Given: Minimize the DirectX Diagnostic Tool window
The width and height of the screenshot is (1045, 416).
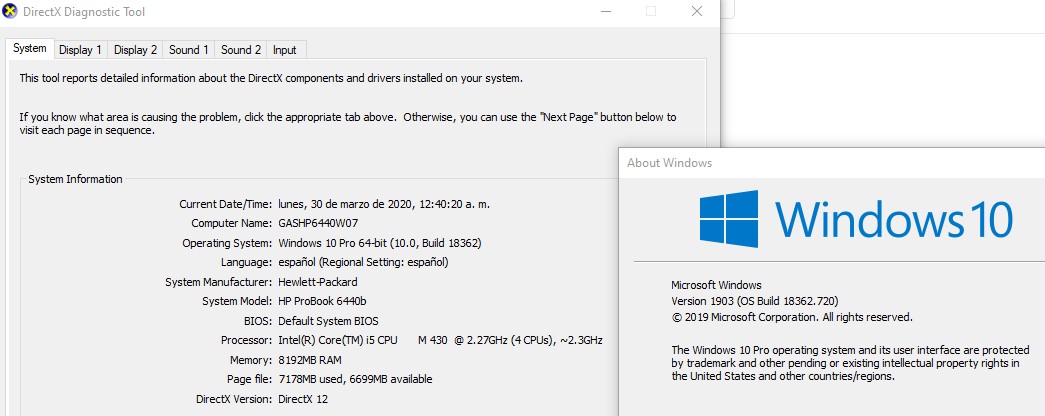Looking at the screenshot, I should point(605,11).
